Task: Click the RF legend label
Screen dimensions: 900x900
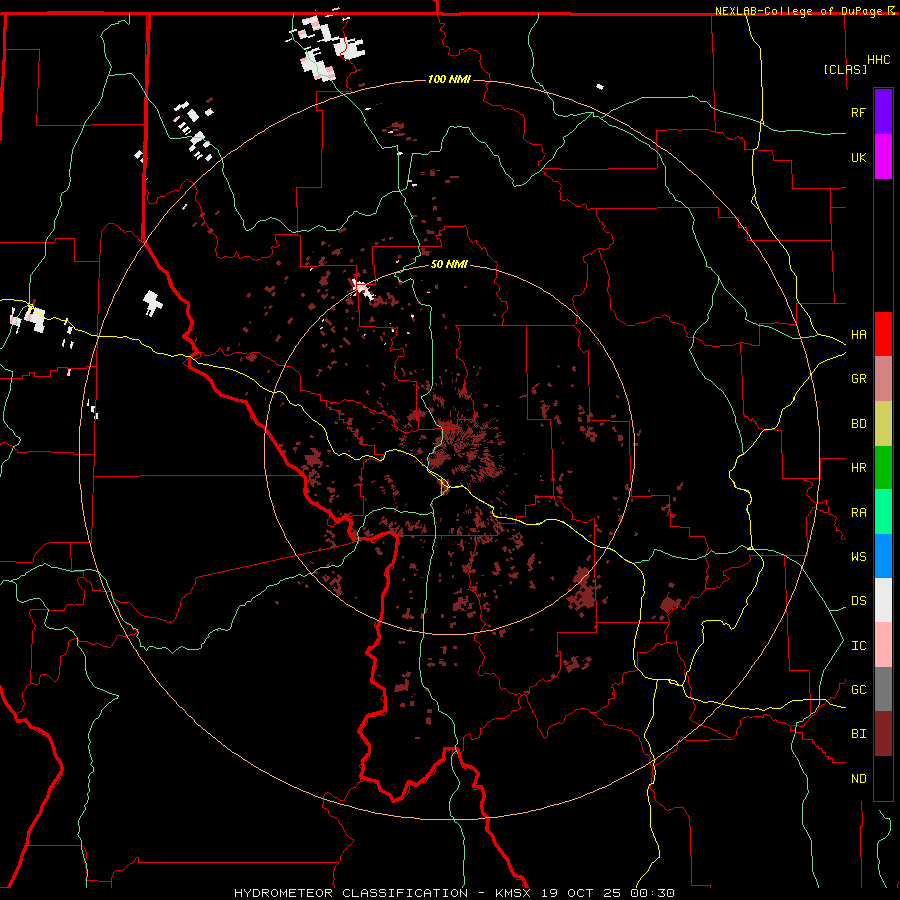Action: (x=858, y=112)
